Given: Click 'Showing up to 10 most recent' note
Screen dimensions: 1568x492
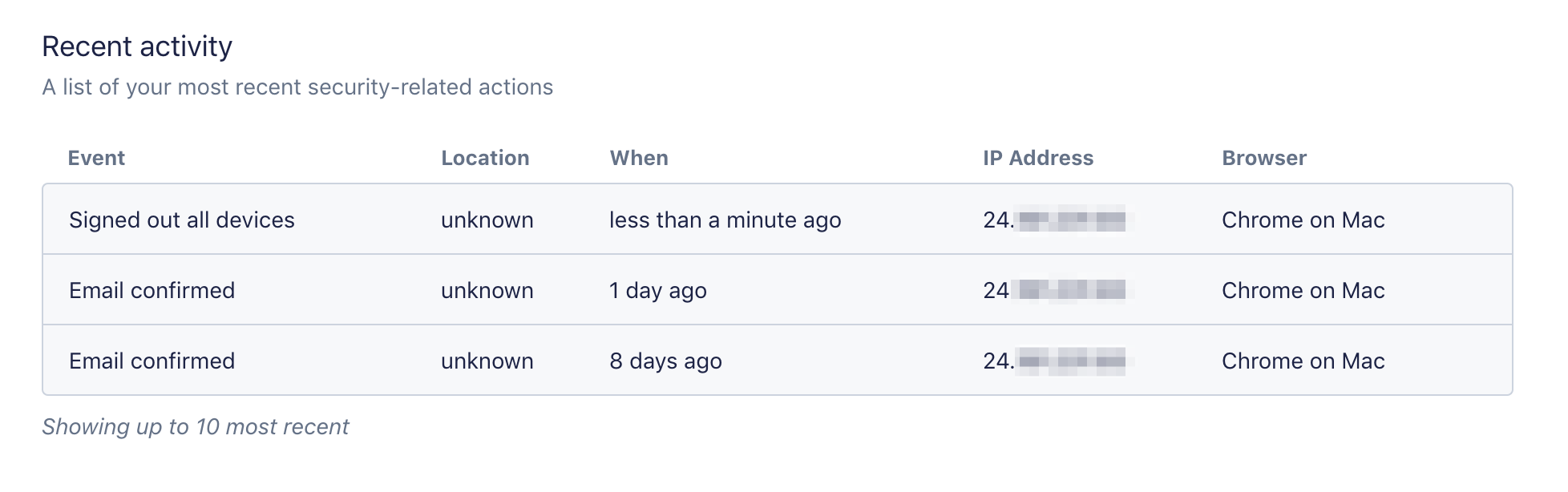Looking at the screenshot, I should (195, 426).
